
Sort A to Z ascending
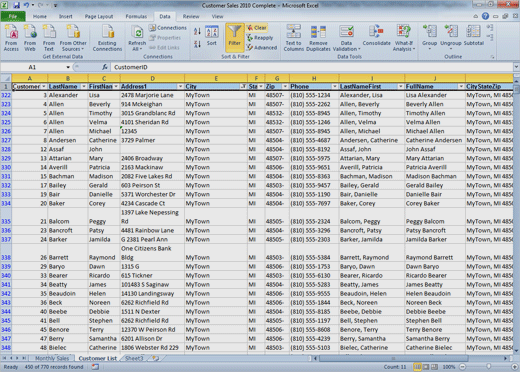coord(197,32)
